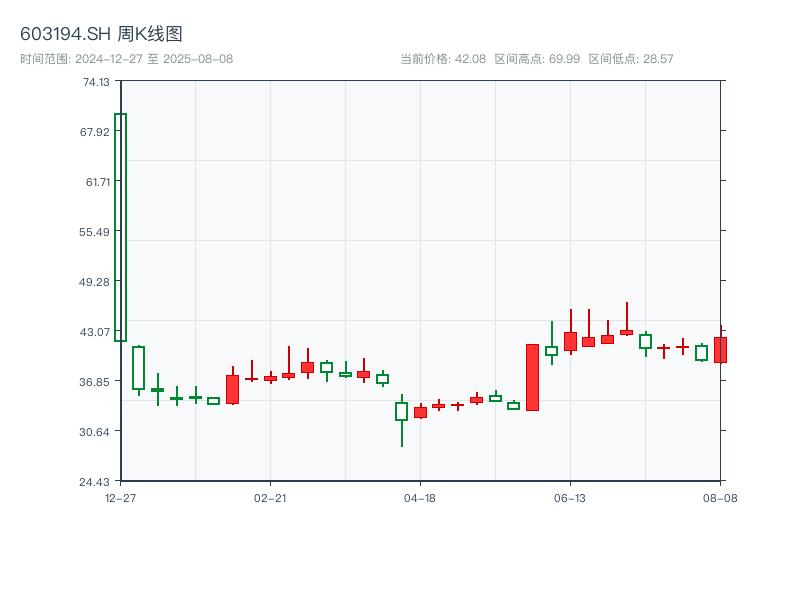Click the 12-27 date on the x-axis
Viewport: 800px width, 600px height.
(120, 497)
